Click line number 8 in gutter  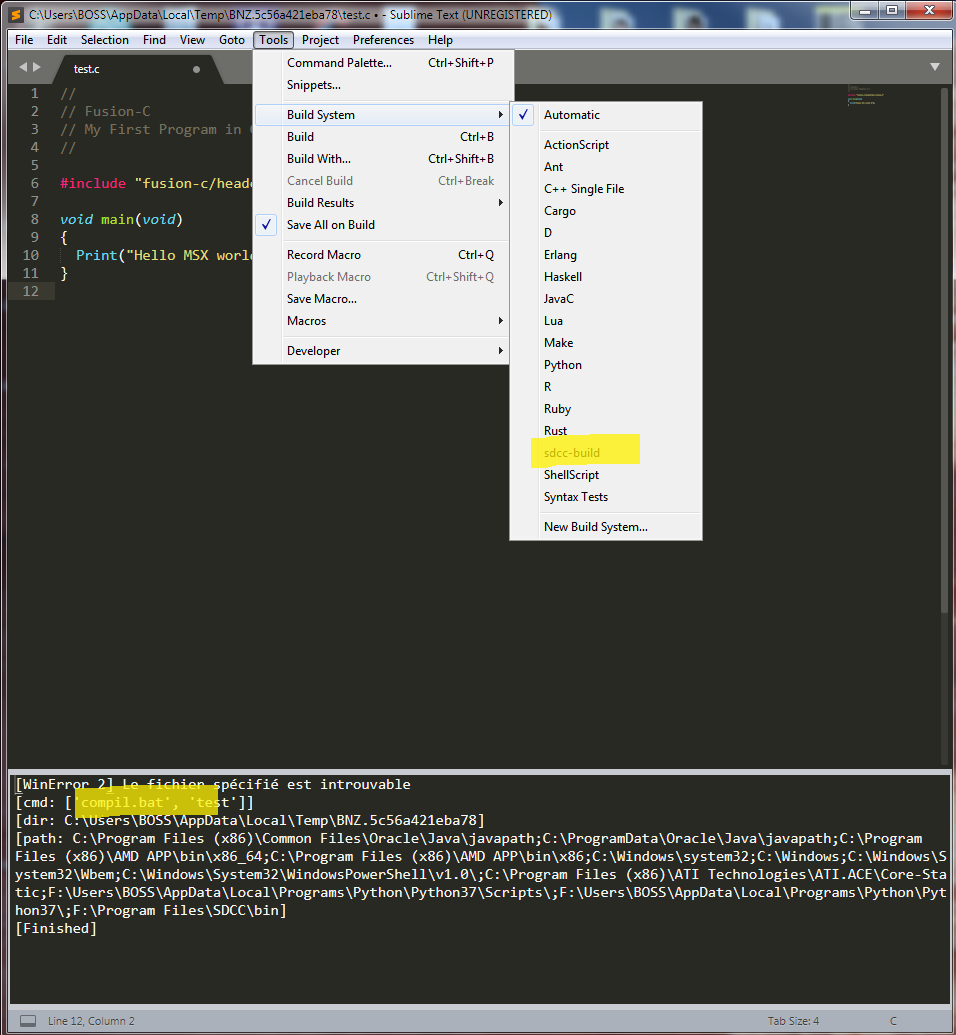[34, 219]
